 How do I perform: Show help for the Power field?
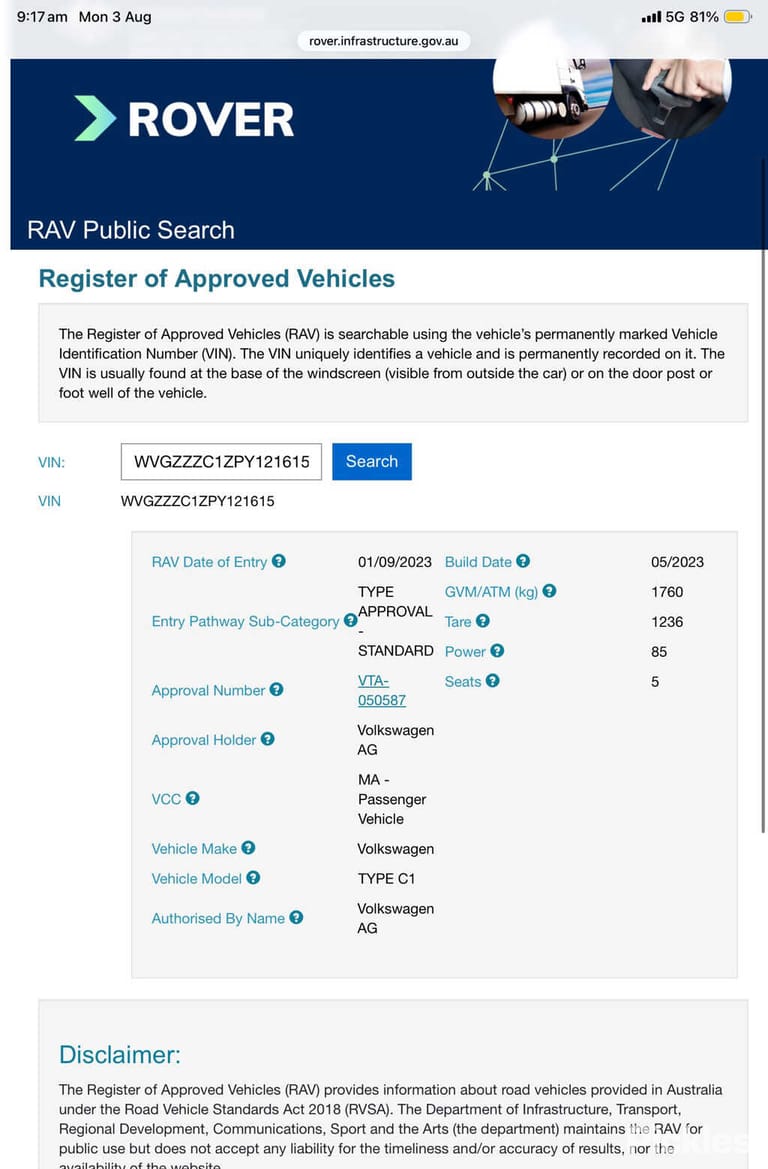click(497, 650)
